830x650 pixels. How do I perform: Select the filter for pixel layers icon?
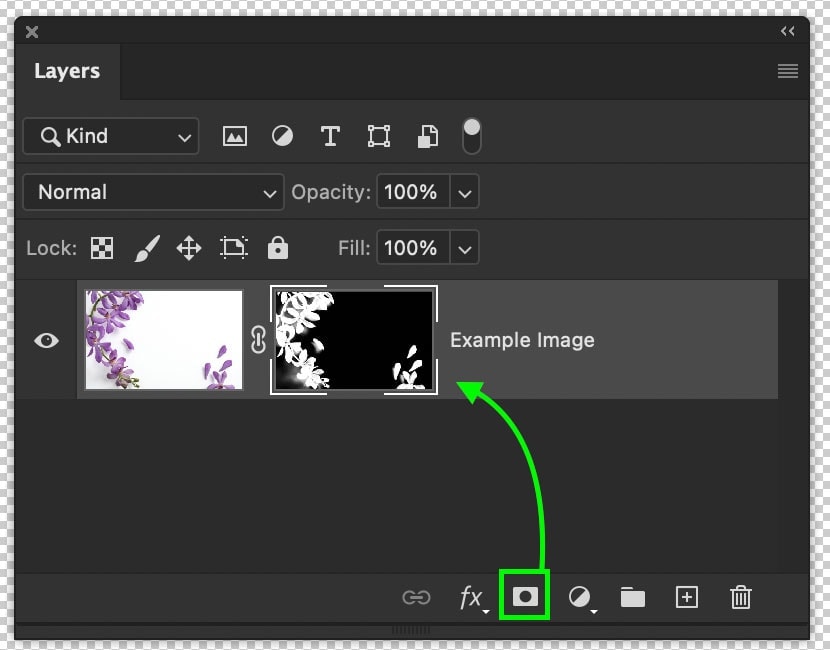coord(234,135)
